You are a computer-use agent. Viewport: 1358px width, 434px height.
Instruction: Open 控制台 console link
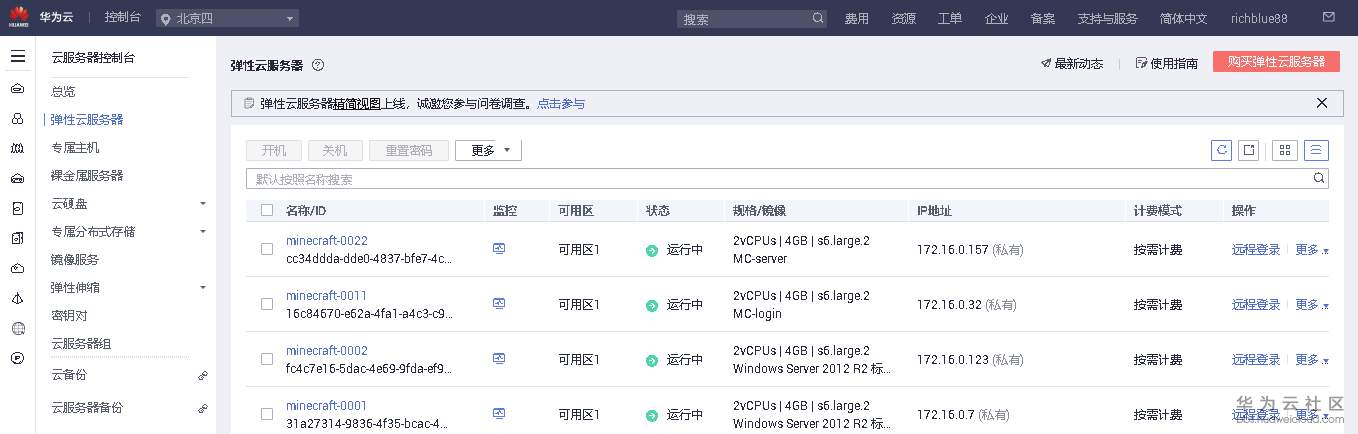tap(123, 18)
